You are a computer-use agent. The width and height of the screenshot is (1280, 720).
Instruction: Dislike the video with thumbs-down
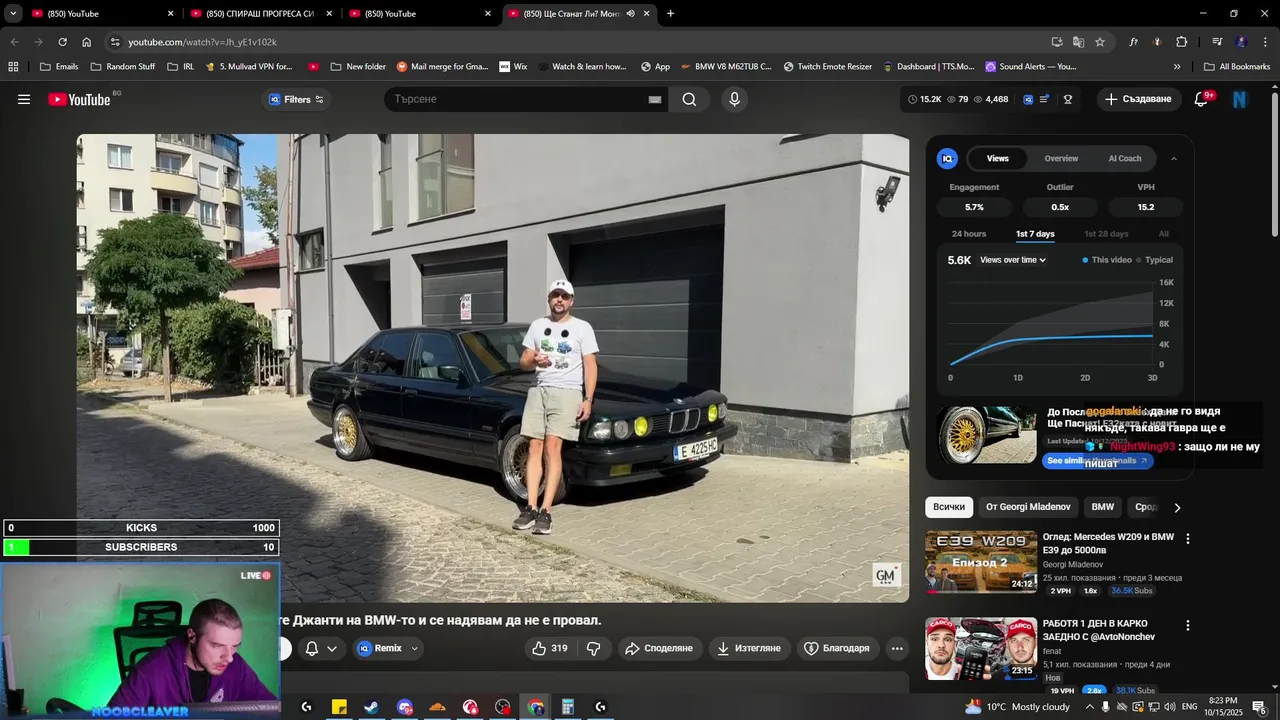(x=593, y=648)
